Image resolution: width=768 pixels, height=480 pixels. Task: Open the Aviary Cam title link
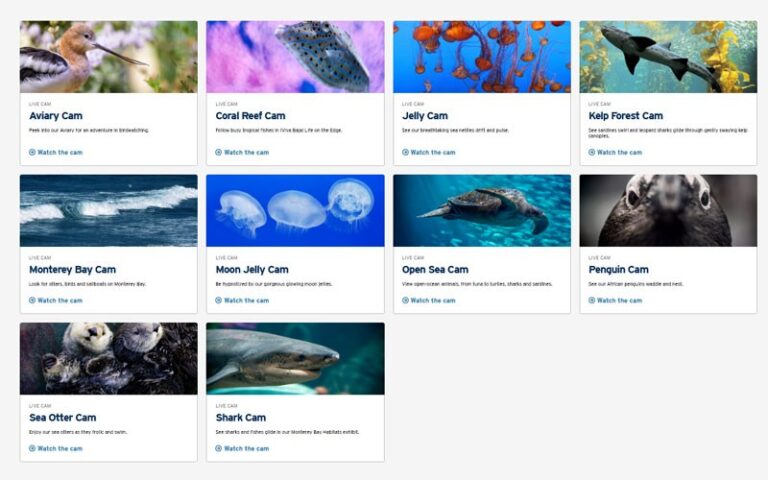tap(56, 116)
